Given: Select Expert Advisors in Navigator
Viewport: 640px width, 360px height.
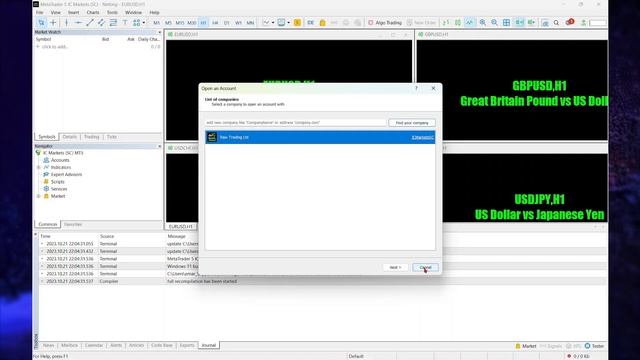Looking at the screenshot, I should [62, 174].
